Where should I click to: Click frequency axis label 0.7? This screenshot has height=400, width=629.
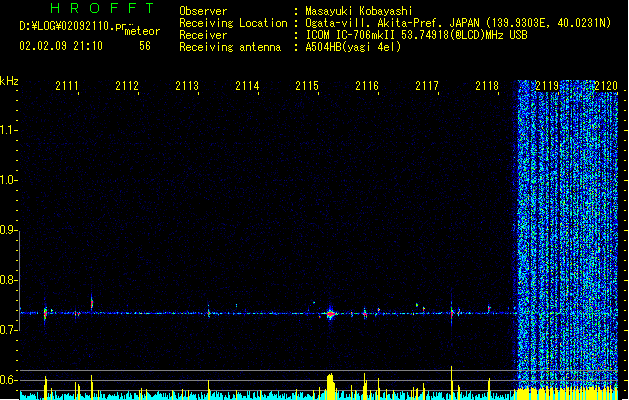9,330
